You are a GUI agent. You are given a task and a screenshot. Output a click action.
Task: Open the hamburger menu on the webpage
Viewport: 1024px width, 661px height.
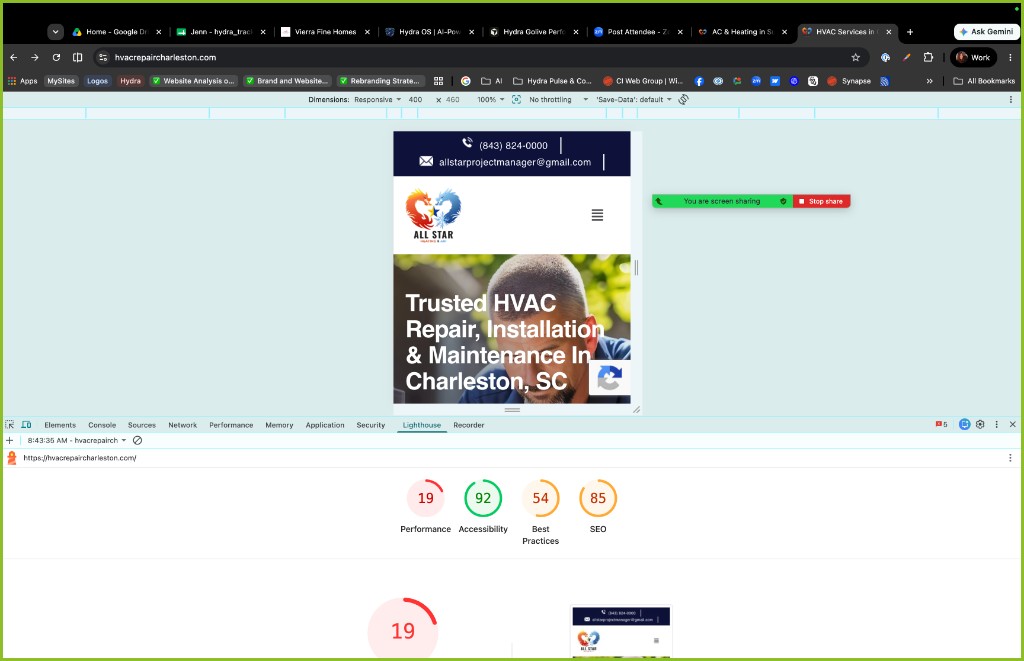tap(597, 215)
